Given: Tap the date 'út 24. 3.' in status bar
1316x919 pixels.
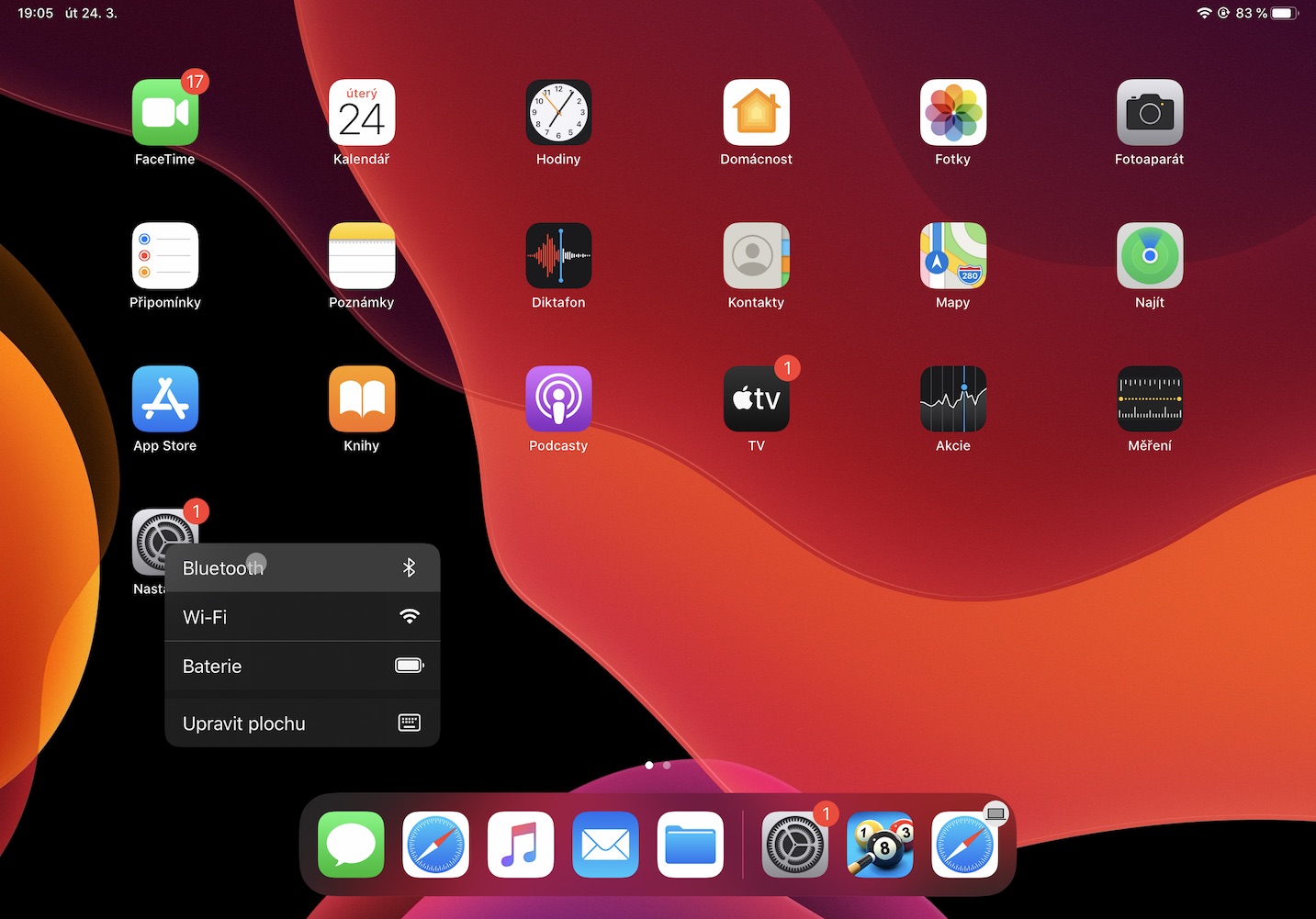Looking at the screenshot, I should (x=91, y=13).
